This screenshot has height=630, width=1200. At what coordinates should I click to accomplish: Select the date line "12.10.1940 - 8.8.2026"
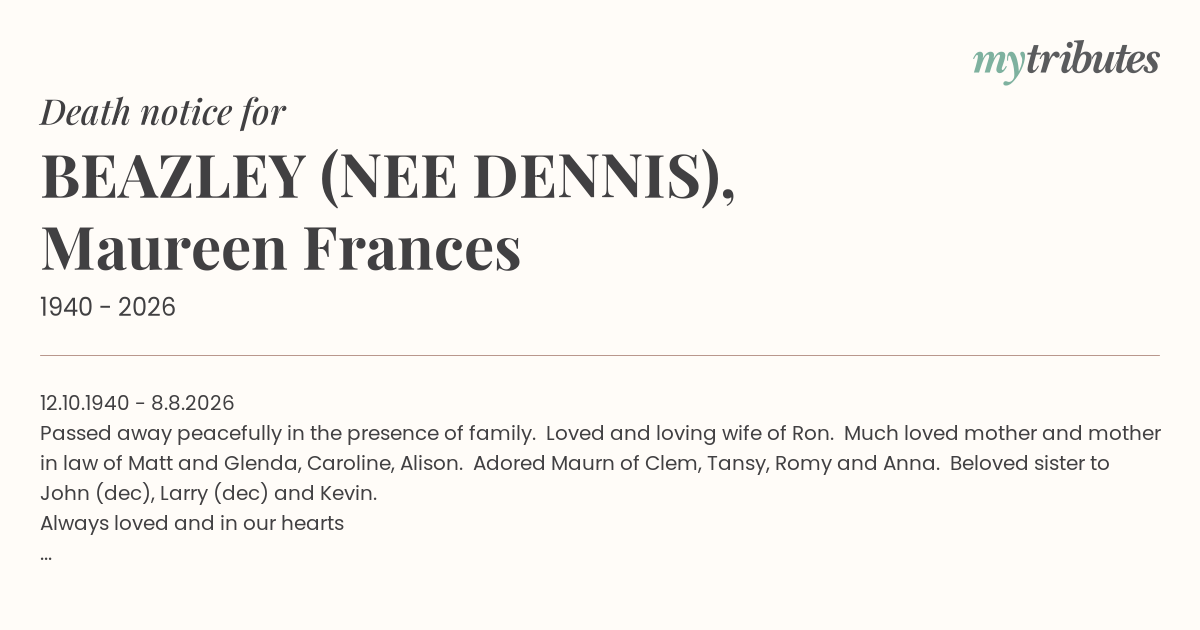click(137, 403)
